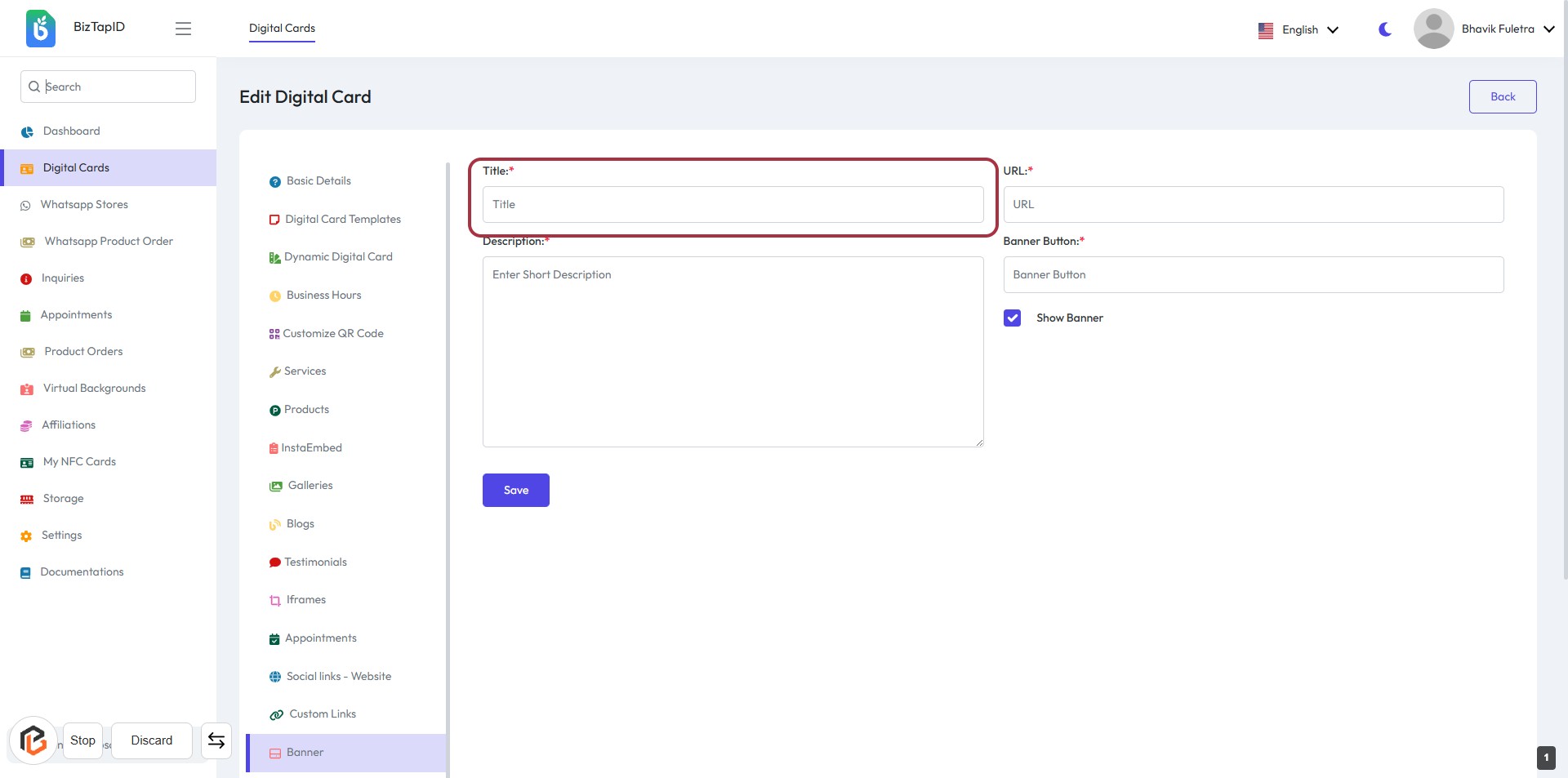The width and height of the screenshot is (1568, 778).
Task: Click the Customize QR Code icon
Action: point(274,334)
